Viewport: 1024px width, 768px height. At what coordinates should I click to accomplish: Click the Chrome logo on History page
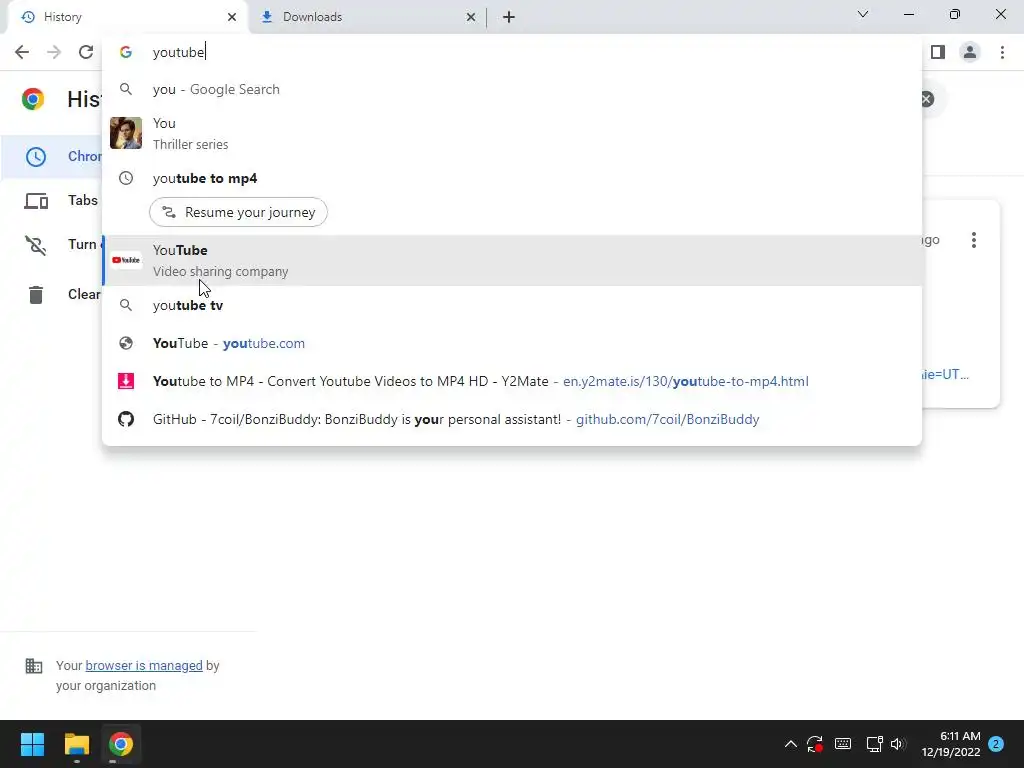[x=33, y=99]
